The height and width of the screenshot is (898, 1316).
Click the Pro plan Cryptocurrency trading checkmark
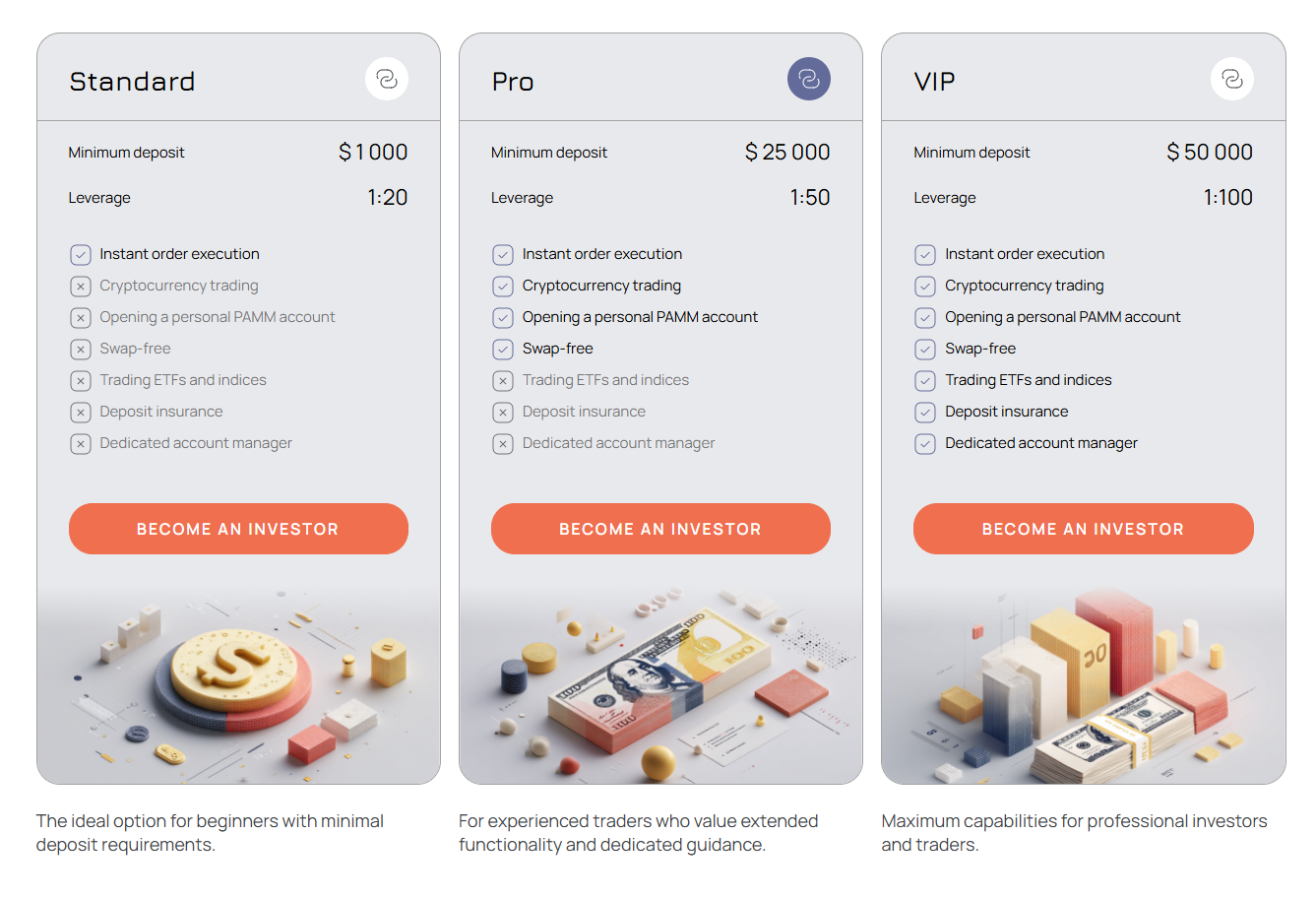pyautogui.click(x=503, y=287)
